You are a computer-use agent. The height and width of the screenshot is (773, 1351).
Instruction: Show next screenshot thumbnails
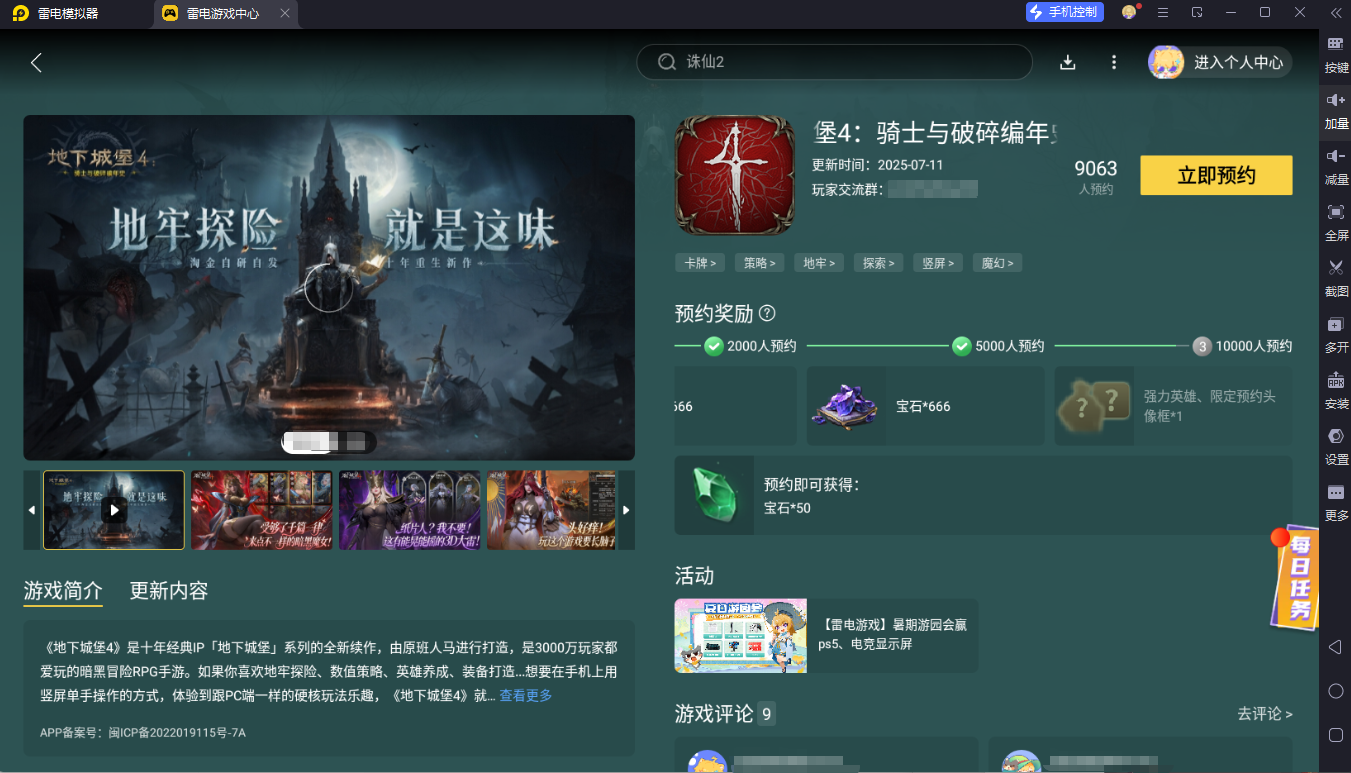point(627,510)
